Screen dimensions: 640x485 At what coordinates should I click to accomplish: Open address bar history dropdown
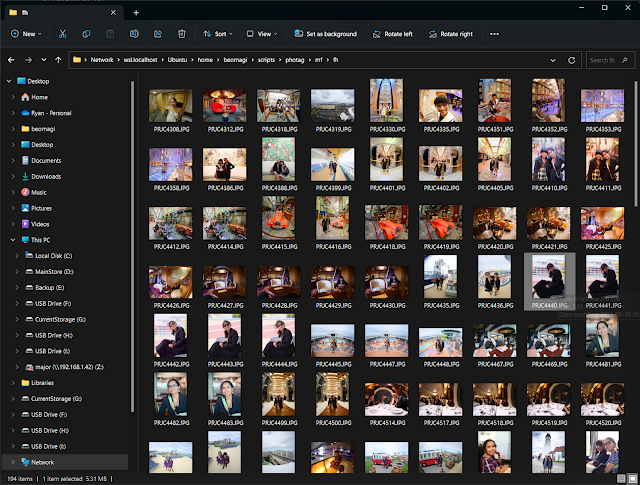553,60
